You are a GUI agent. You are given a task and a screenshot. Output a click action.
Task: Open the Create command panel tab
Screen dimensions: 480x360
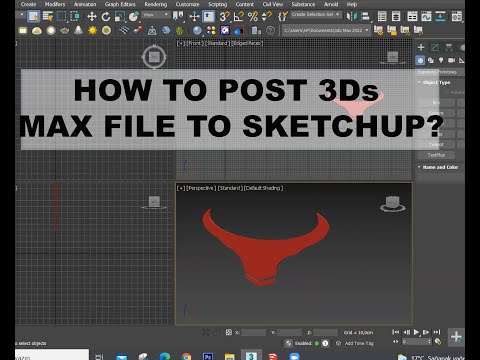tap(421, 47)
